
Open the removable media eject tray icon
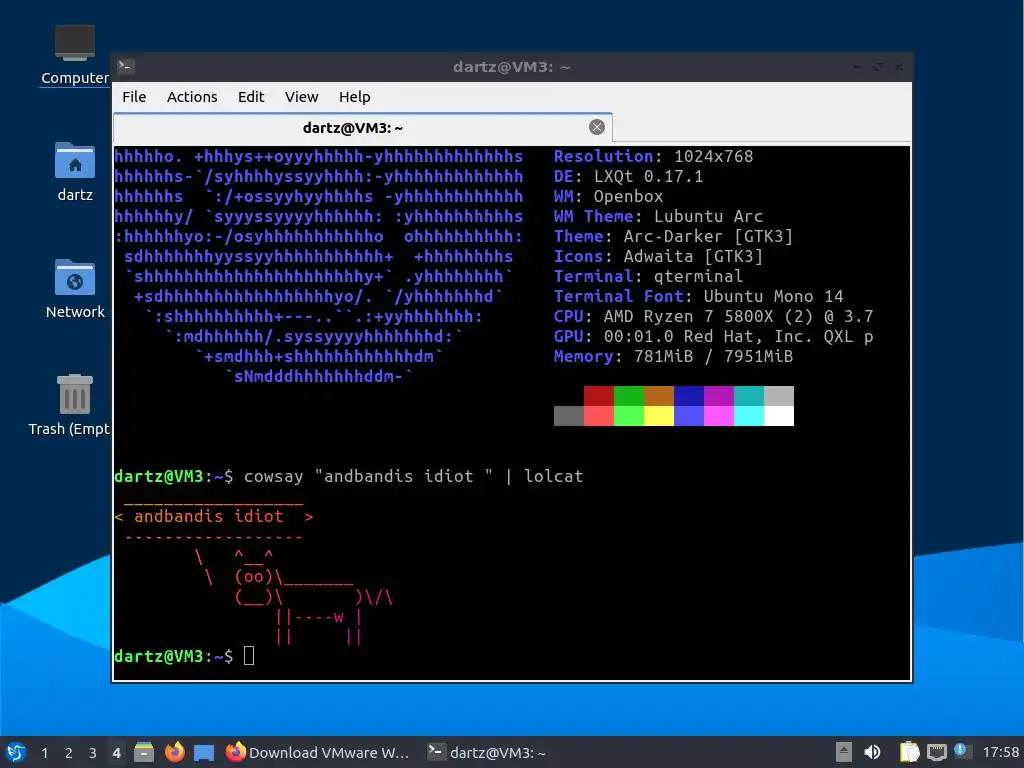tap(844, 752)
